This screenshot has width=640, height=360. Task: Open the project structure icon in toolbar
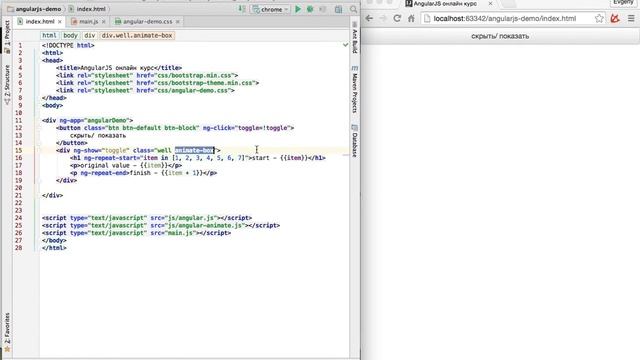tap(338, 9)
